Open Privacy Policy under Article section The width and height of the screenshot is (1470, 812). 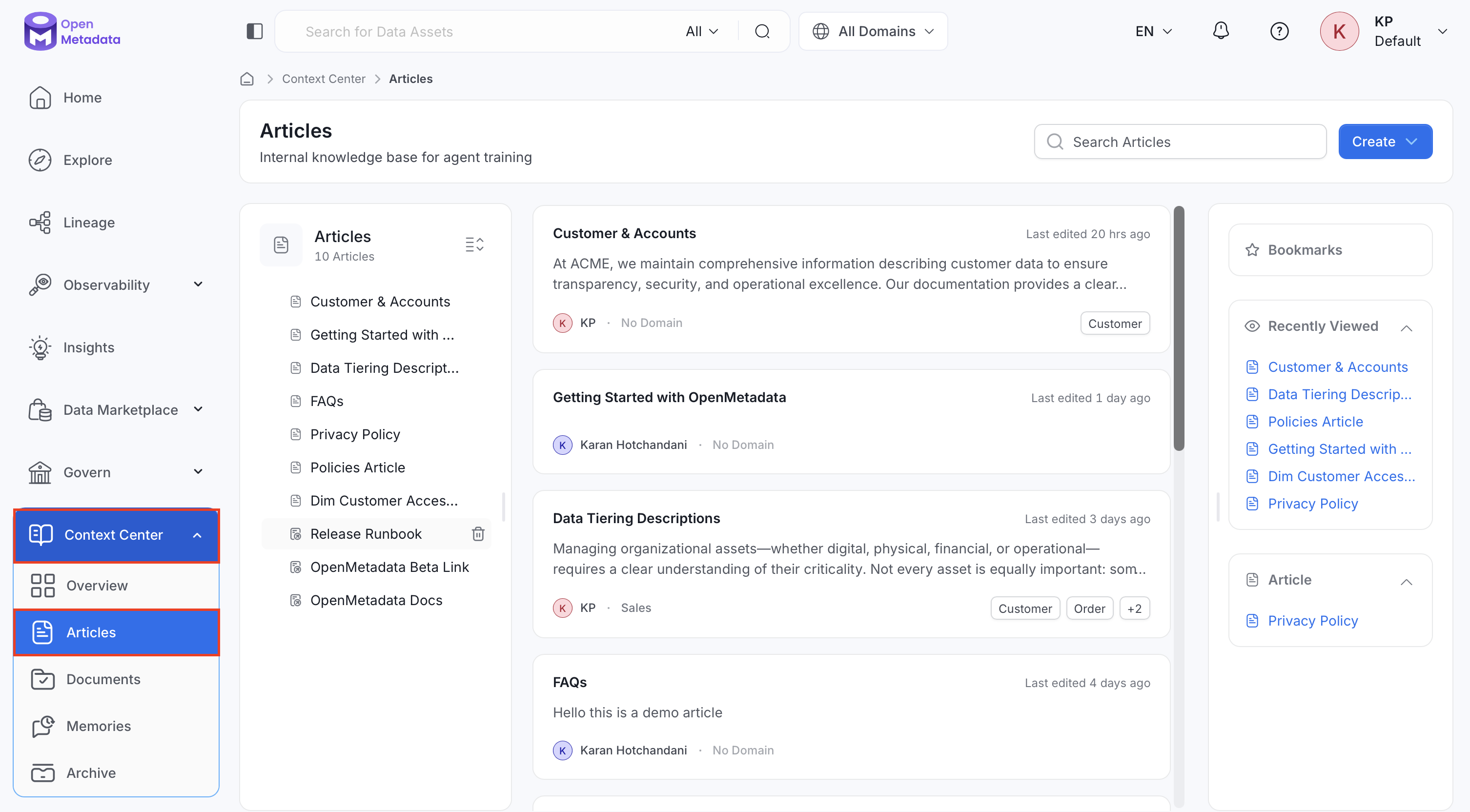(x=1312, y=620)
